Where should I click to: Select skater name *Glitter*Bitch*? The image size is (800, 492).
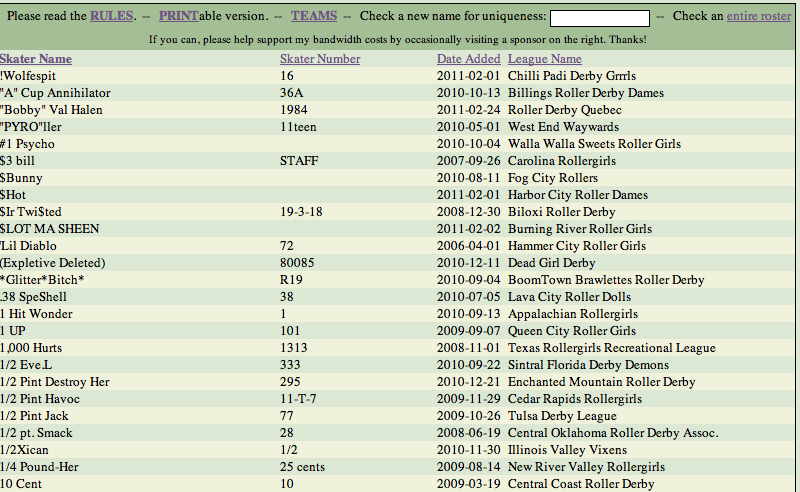tap(42, 280)
